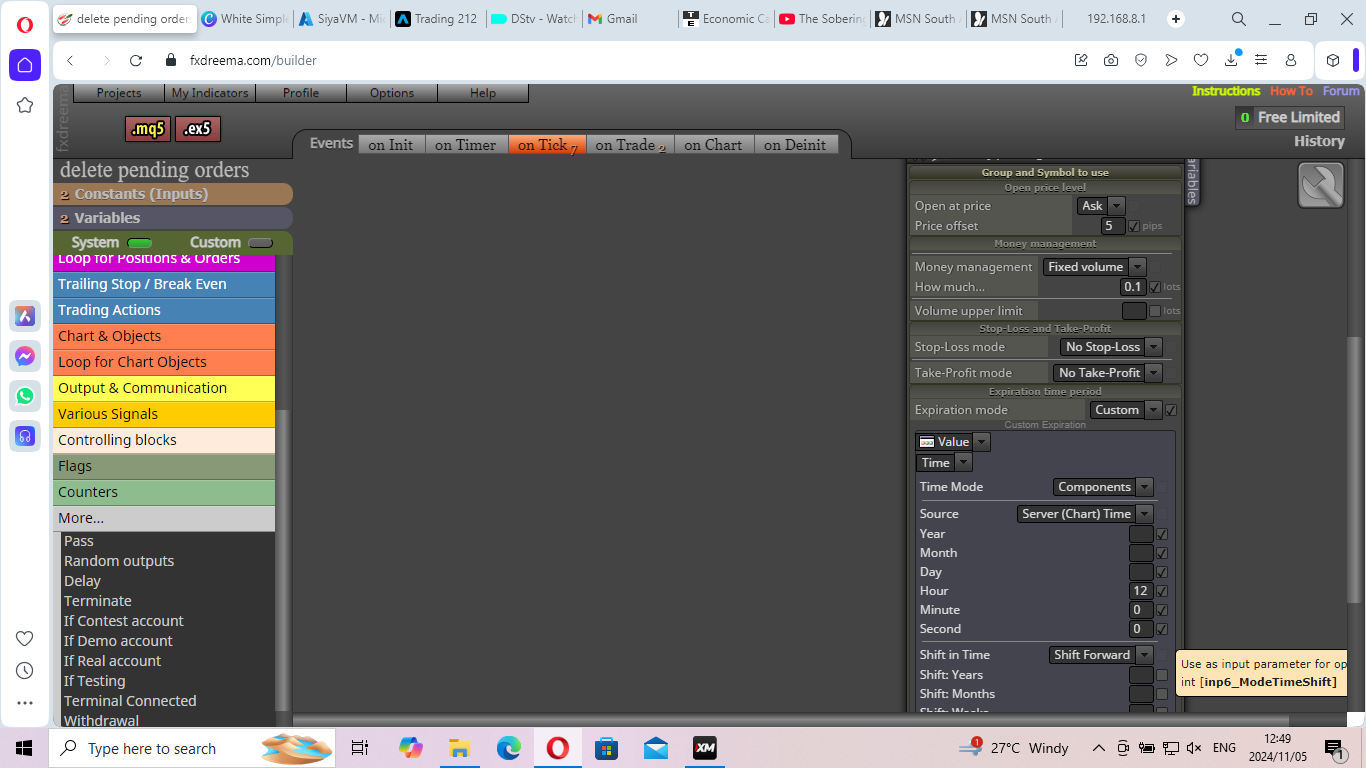Uncheck the Year component checkbox
This screenshot has width=1366, height=768.
coord(1162,534)
